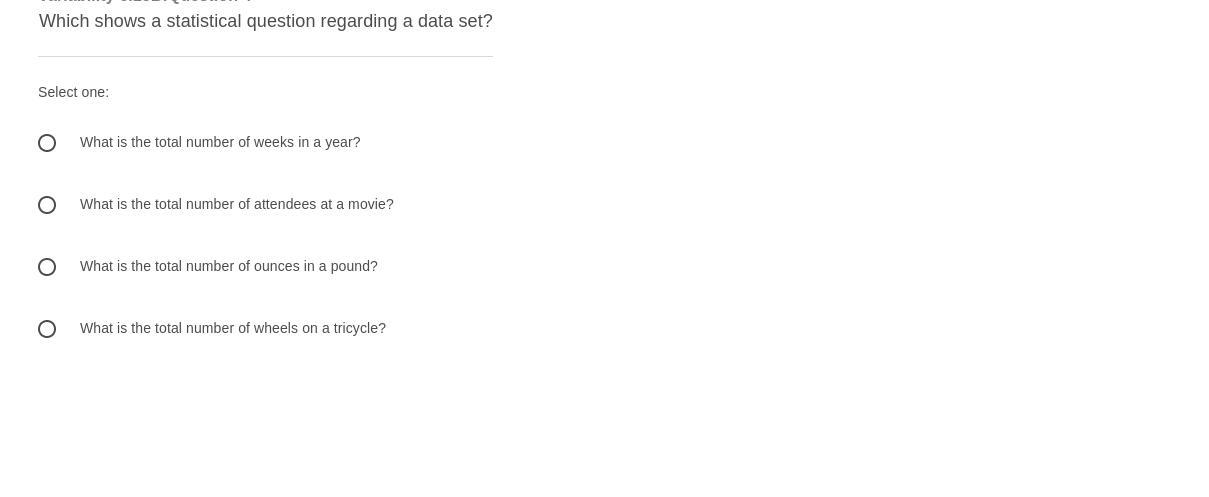Image resolution: width=1209 pixels, height=497 pixels.
Task: Click the answer text about weeks in a year
Action: (x=220, y=143)
